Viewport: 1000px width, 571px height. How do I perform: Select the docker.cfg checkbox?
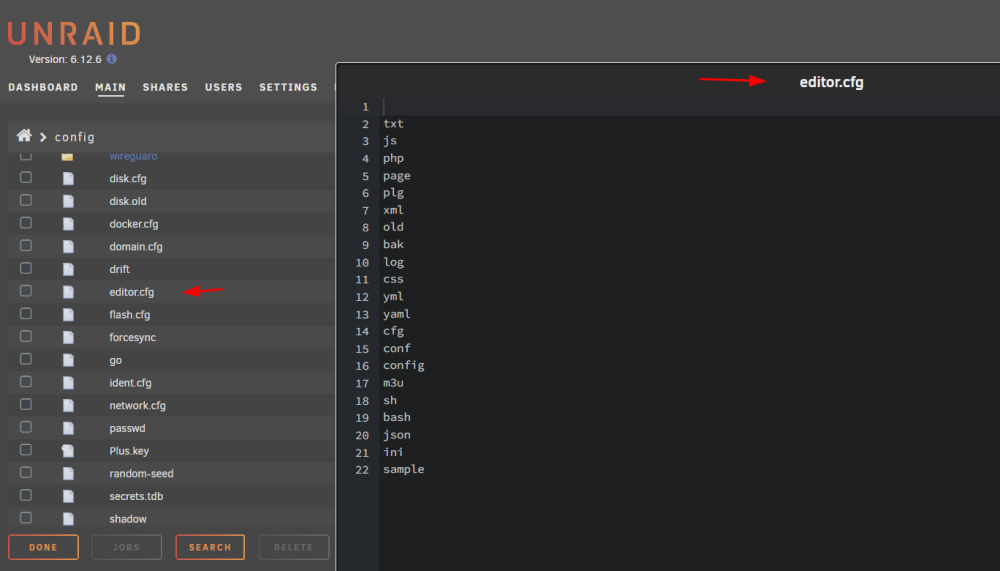point(26,223)
